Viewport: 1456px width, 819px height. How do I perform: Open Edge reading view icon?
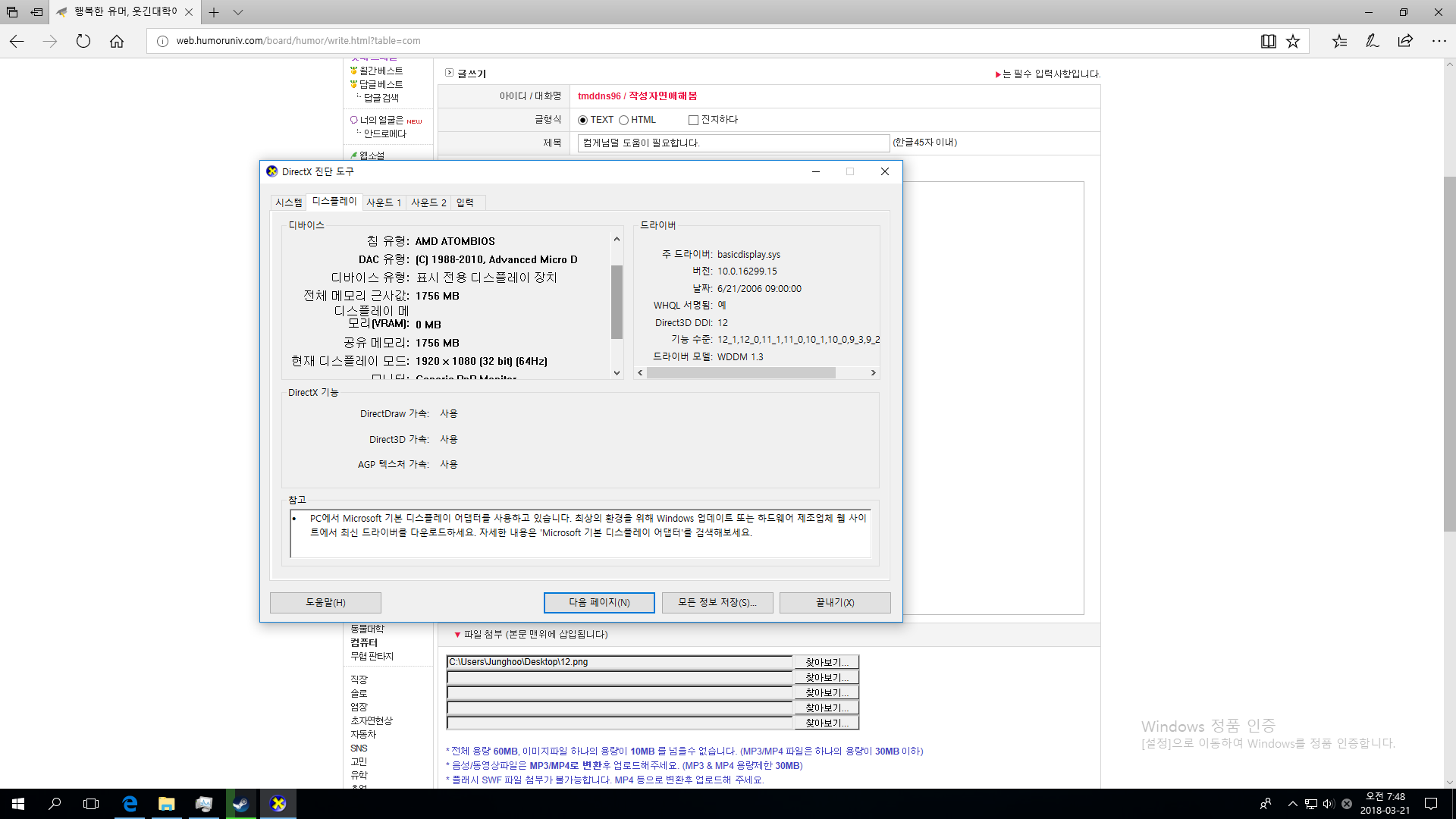click(x=1268, y=41)
